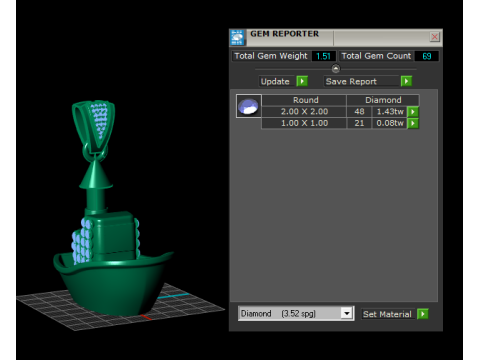Click the 'Round' column header
Screen dimensions: 480x360
305,100
